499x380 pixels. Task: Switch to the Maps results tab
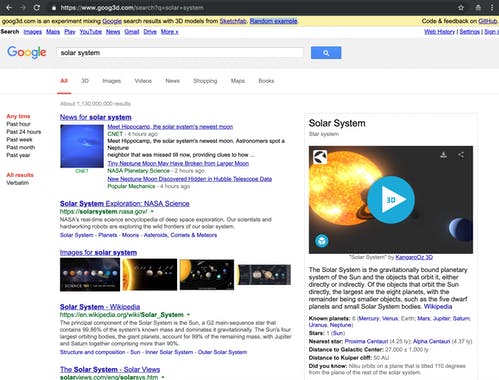tap(238, 81)
